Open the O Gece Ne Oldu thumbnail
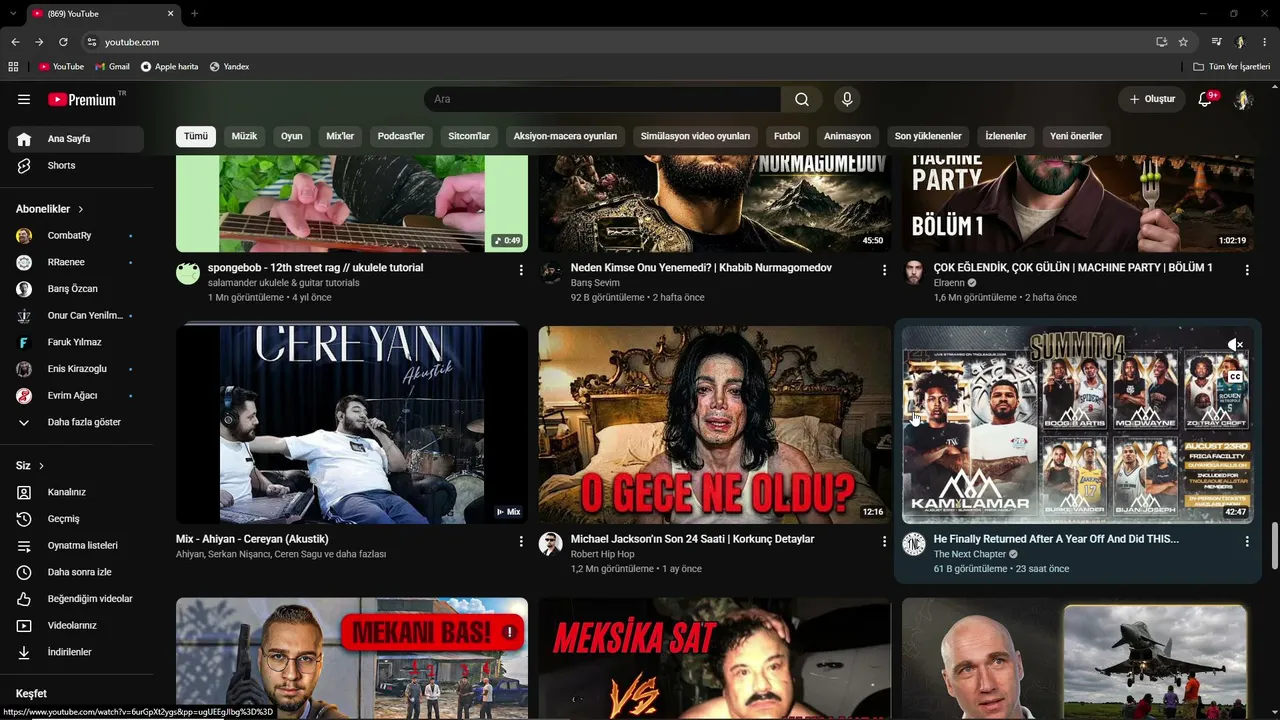 pyautogui.click(x=714, y=424)
